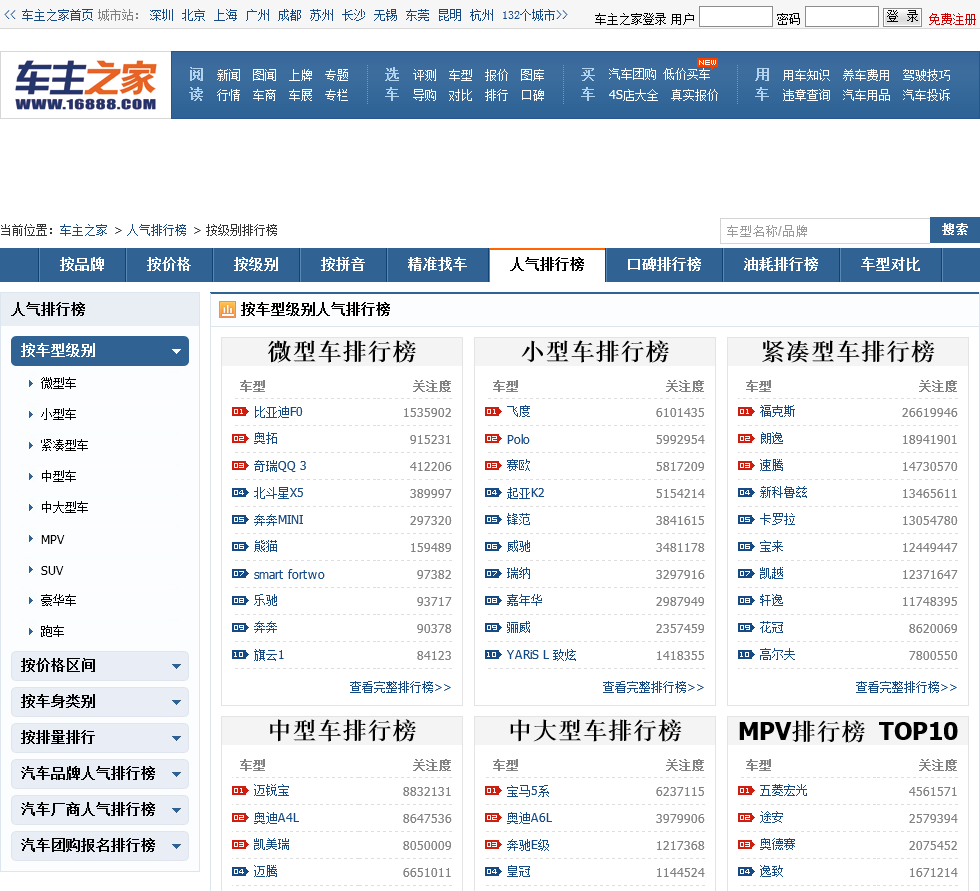Open the 免费注册 registration link
Screen dimensions: 980x891
(x=952, y=19)
